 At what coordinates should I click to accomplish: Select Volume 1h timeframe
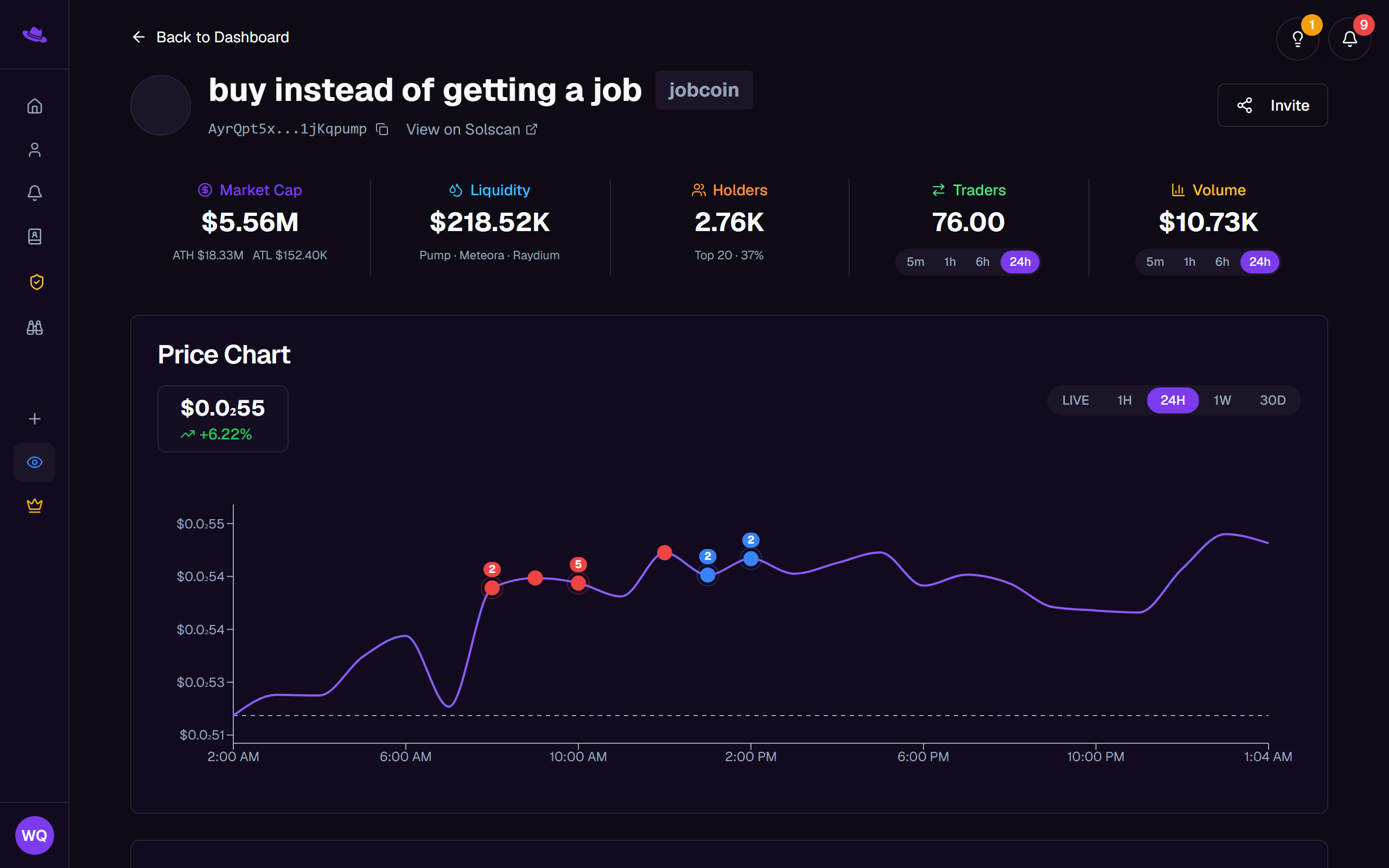[x=1189, y=262]
